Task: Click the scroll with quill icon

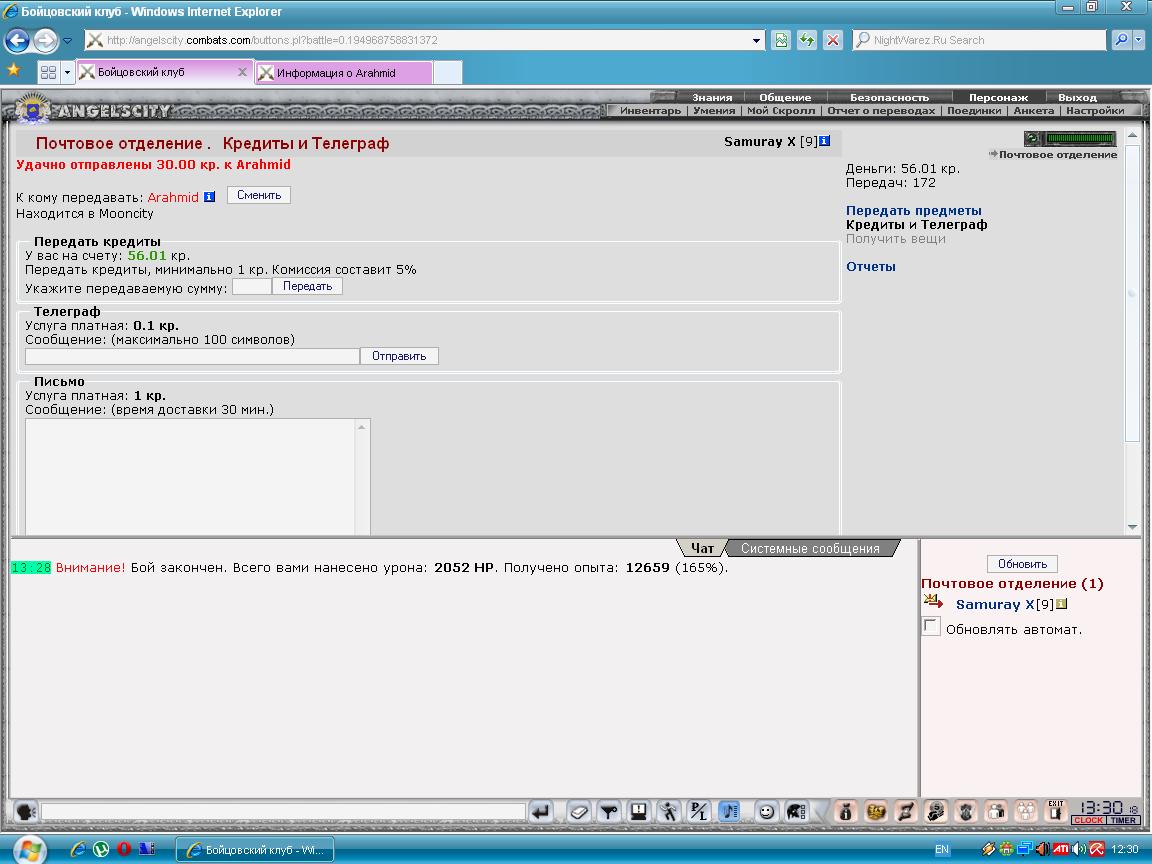Action: point(906,812)
